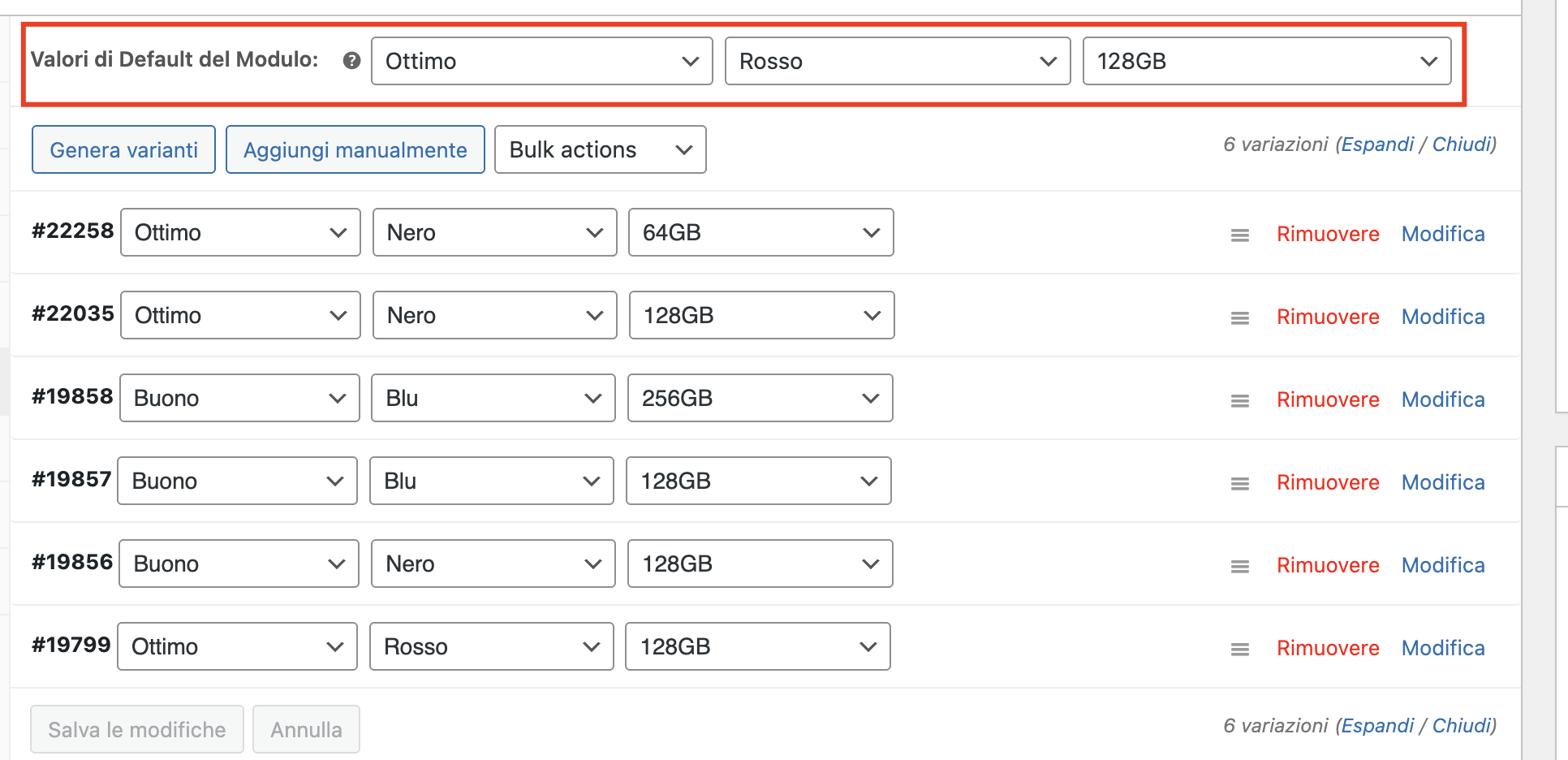The image size is (1568, 760).
Task: Open storage dropdown showing 64GB for #22258
Action: 761,232
